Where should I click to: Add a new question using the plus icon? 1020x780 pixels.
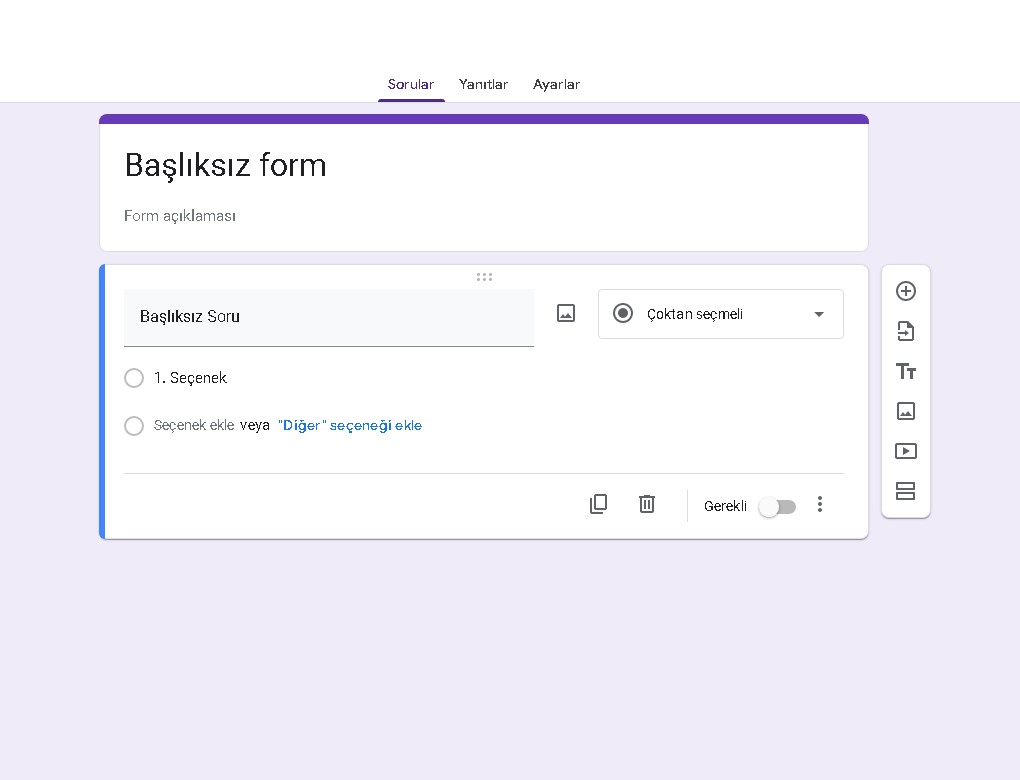coord(905,291)
